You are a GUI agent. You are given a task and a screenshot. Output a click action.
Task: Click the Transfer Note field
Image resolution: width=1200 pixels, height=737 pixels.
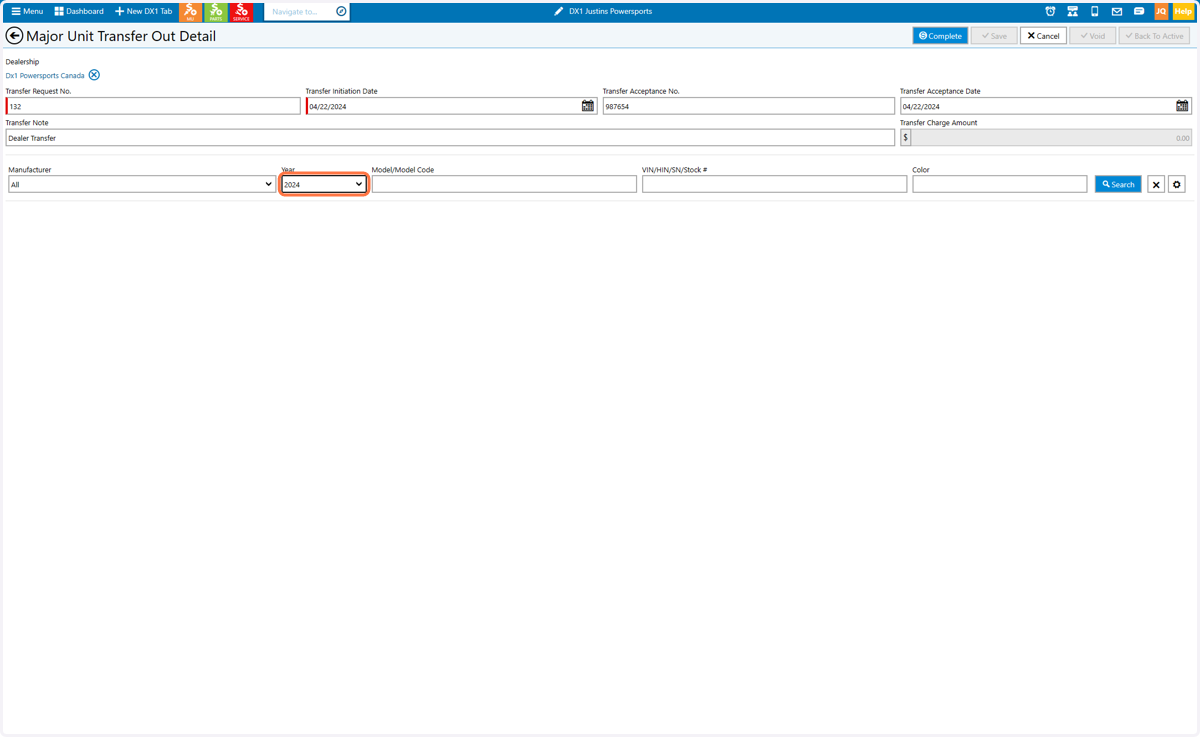coord(450,138)
